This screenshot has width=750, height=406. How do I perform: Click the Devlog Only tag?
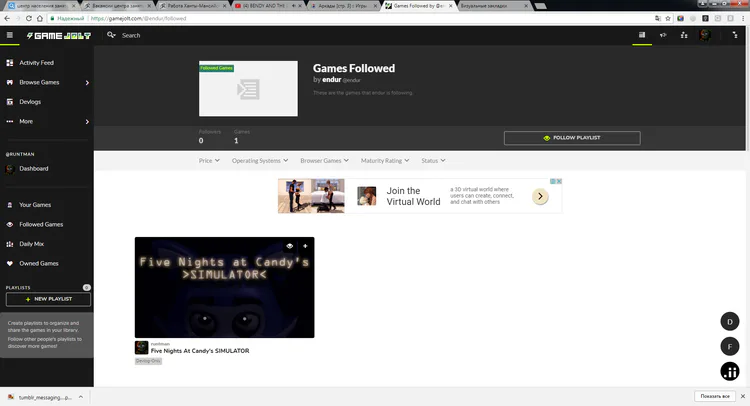click(148, 361)
